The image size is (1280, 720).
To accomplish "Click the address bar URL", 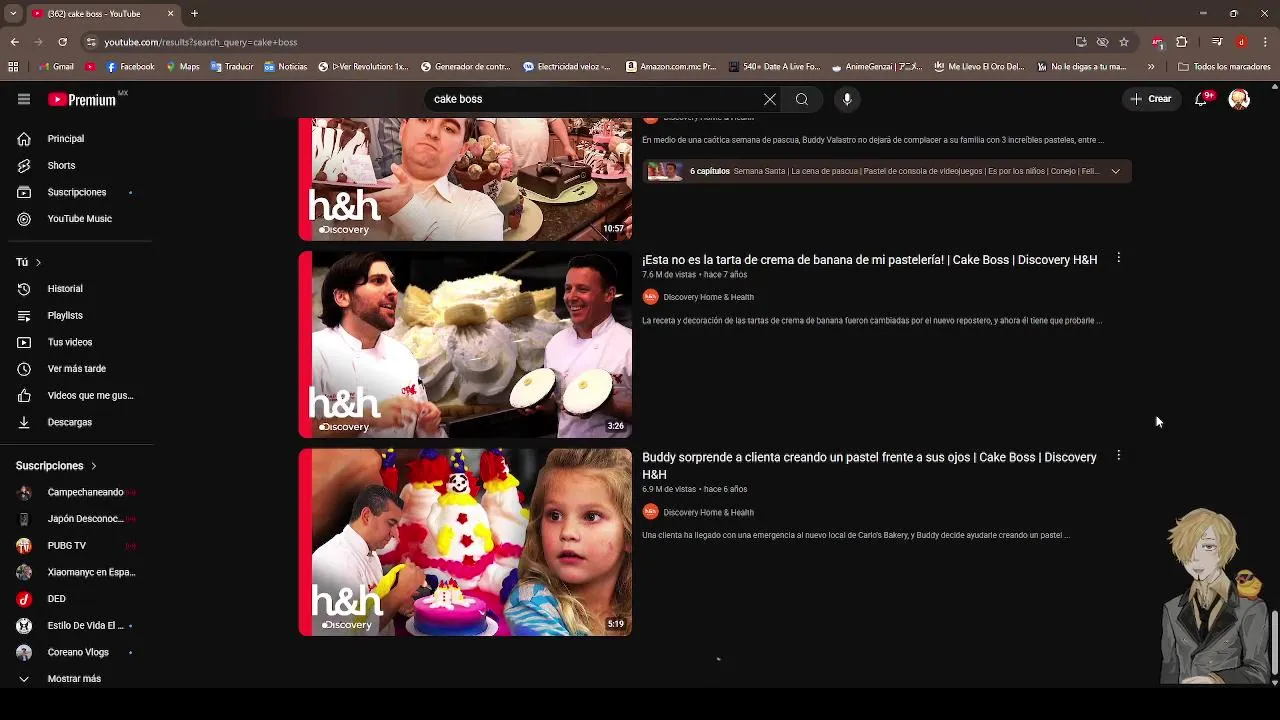I will pyautogui.click(x=200, y=42).
